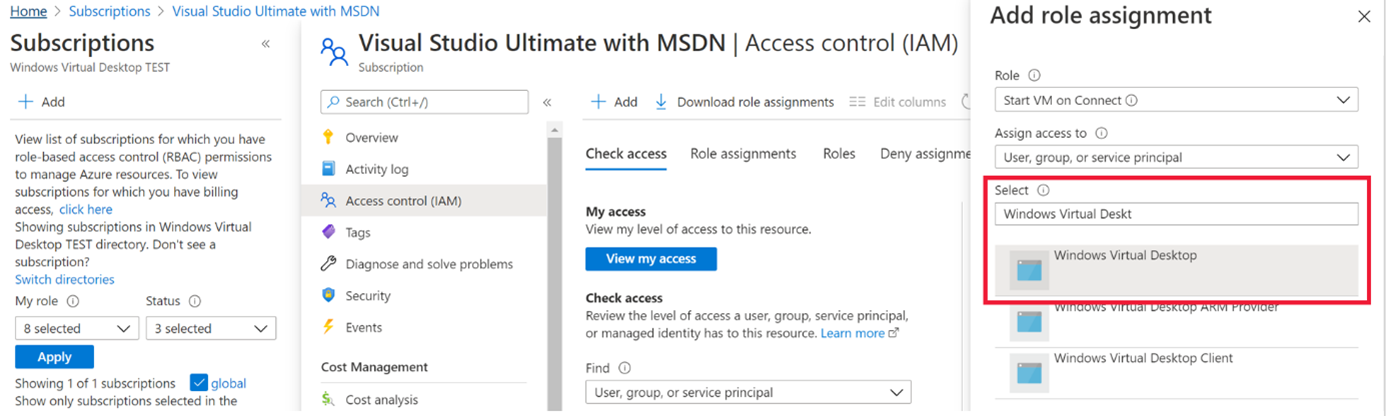The width and height of the screenshot is (1386, 416).
Task: Open Events lightning bolt icon
Action: click(x=328, y=327)
